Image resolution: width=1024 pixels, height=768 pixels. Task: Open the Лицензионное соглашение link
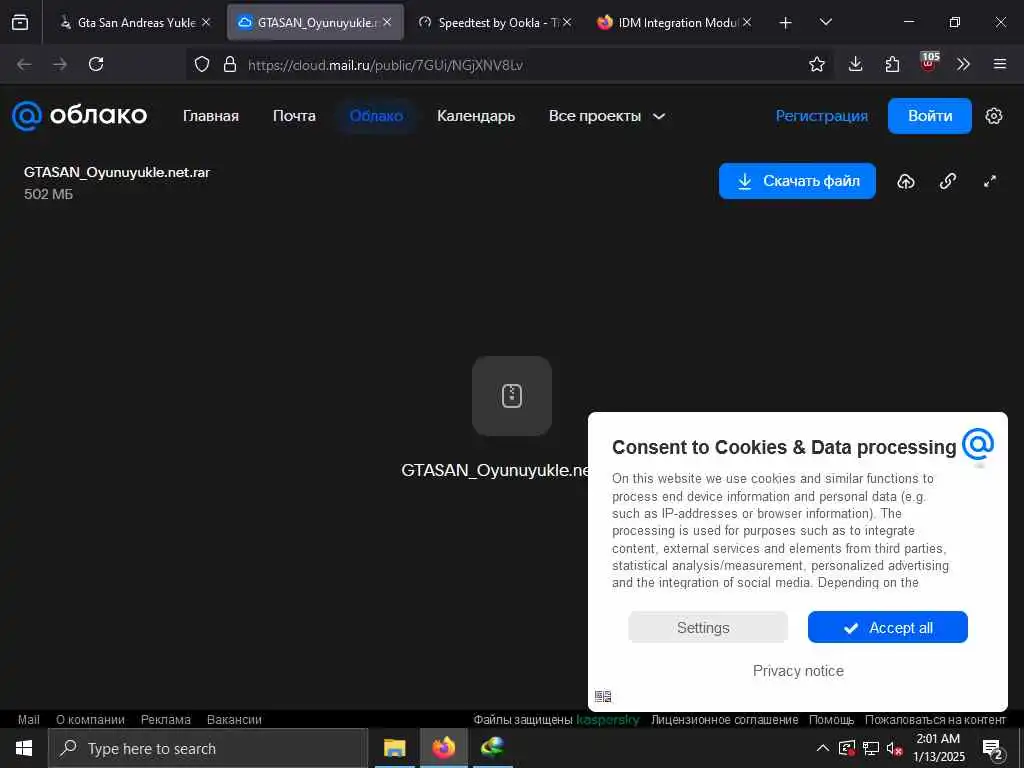(724, 720)
